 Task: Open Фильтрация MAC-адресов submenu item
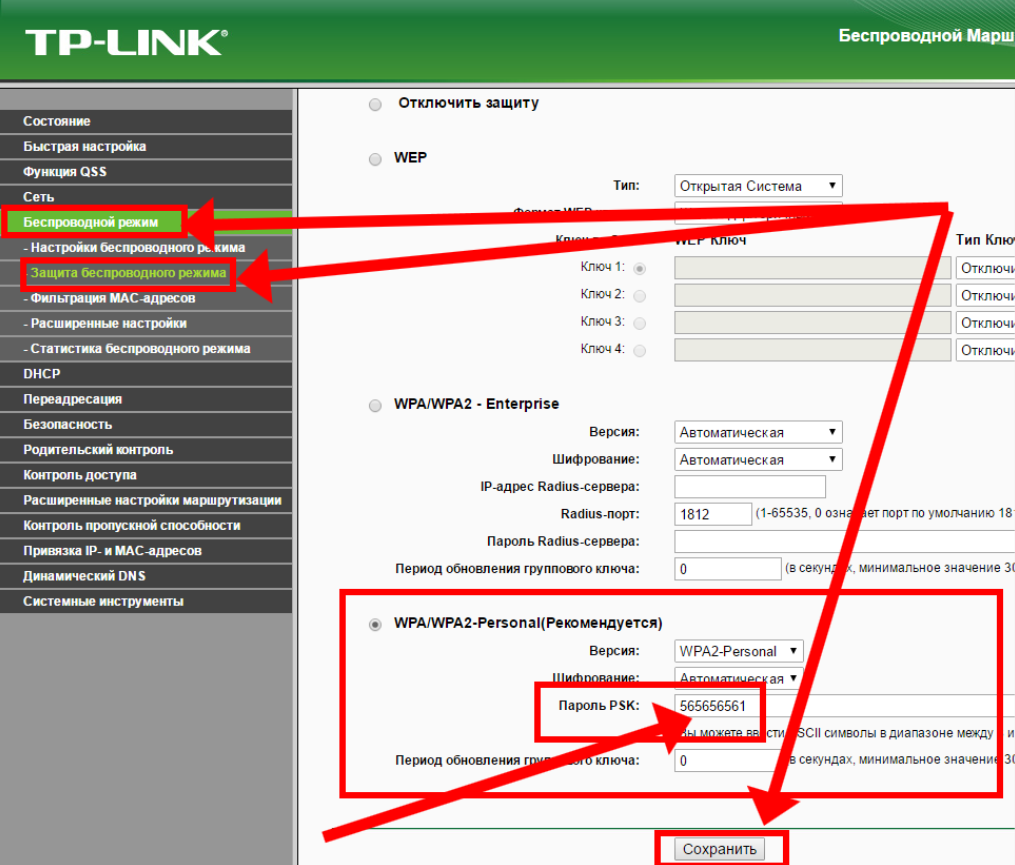(112, 298)
